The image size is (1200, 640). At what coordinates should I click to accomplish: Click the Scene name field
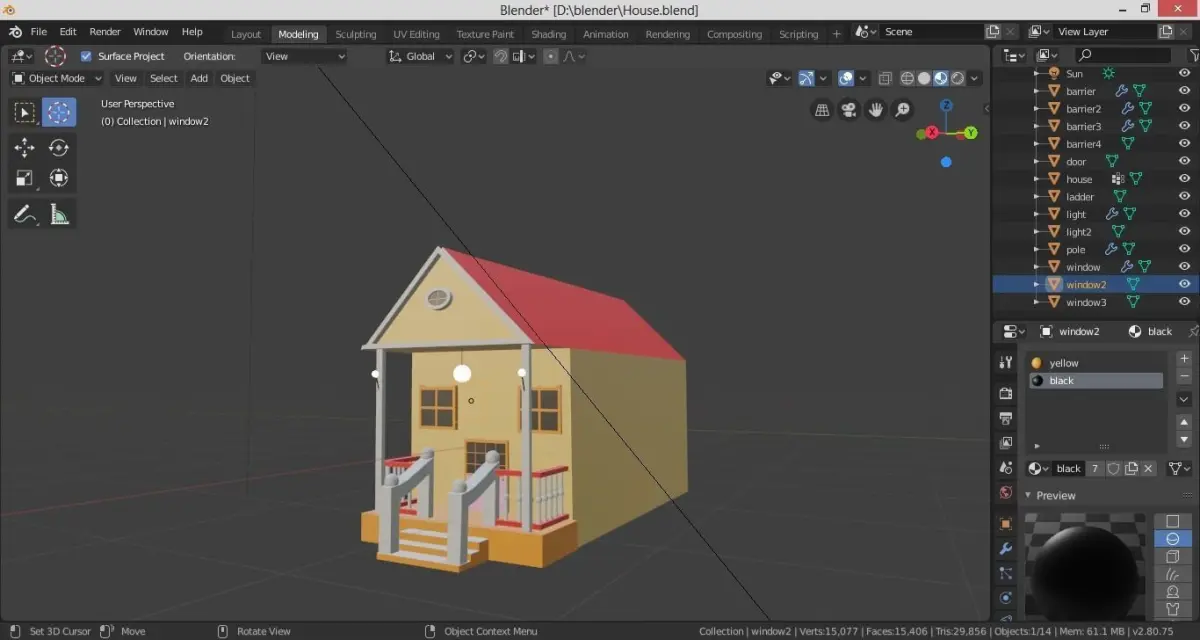(x=932, y=32)
